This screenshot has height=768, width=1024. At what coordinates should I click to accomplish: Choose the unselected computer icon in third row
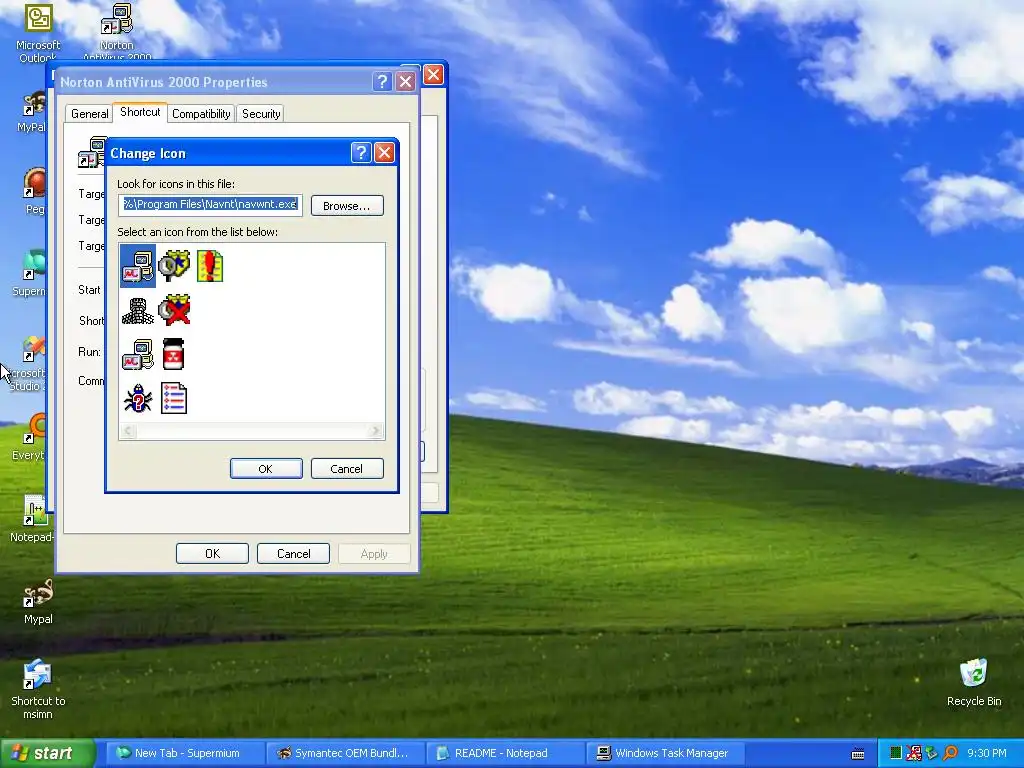click(138, 354)
